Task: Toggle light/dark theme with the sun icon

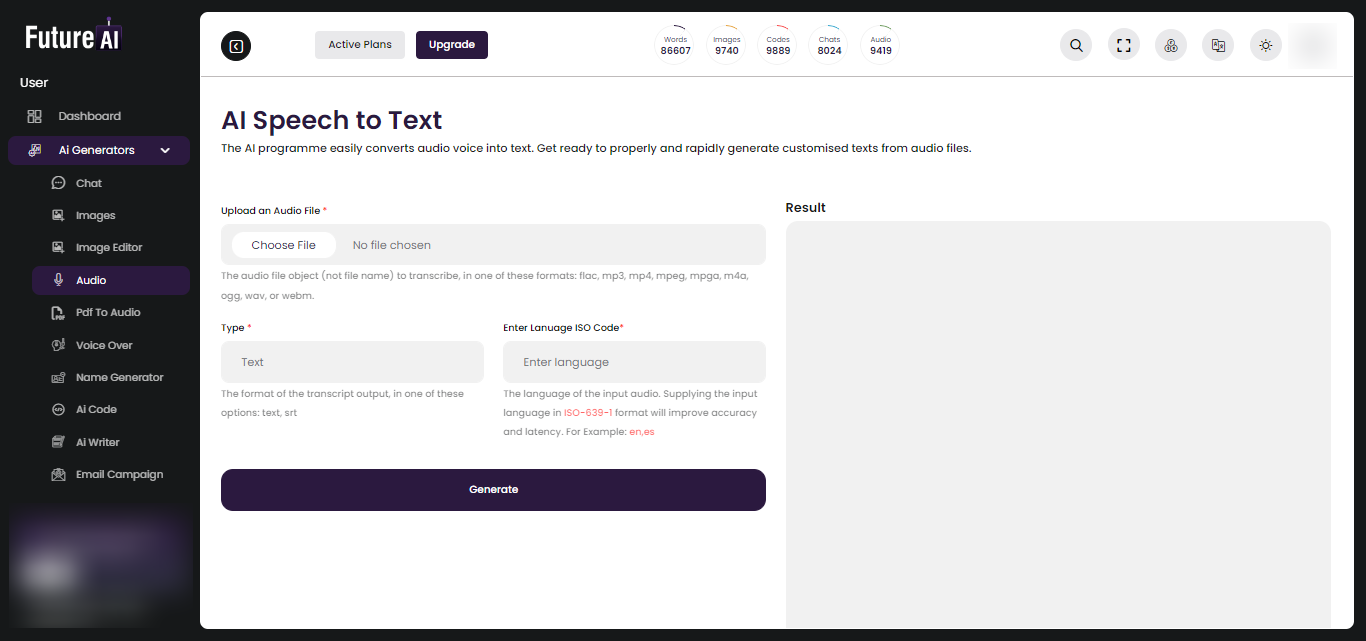Action: click(x=1266, y=45)
